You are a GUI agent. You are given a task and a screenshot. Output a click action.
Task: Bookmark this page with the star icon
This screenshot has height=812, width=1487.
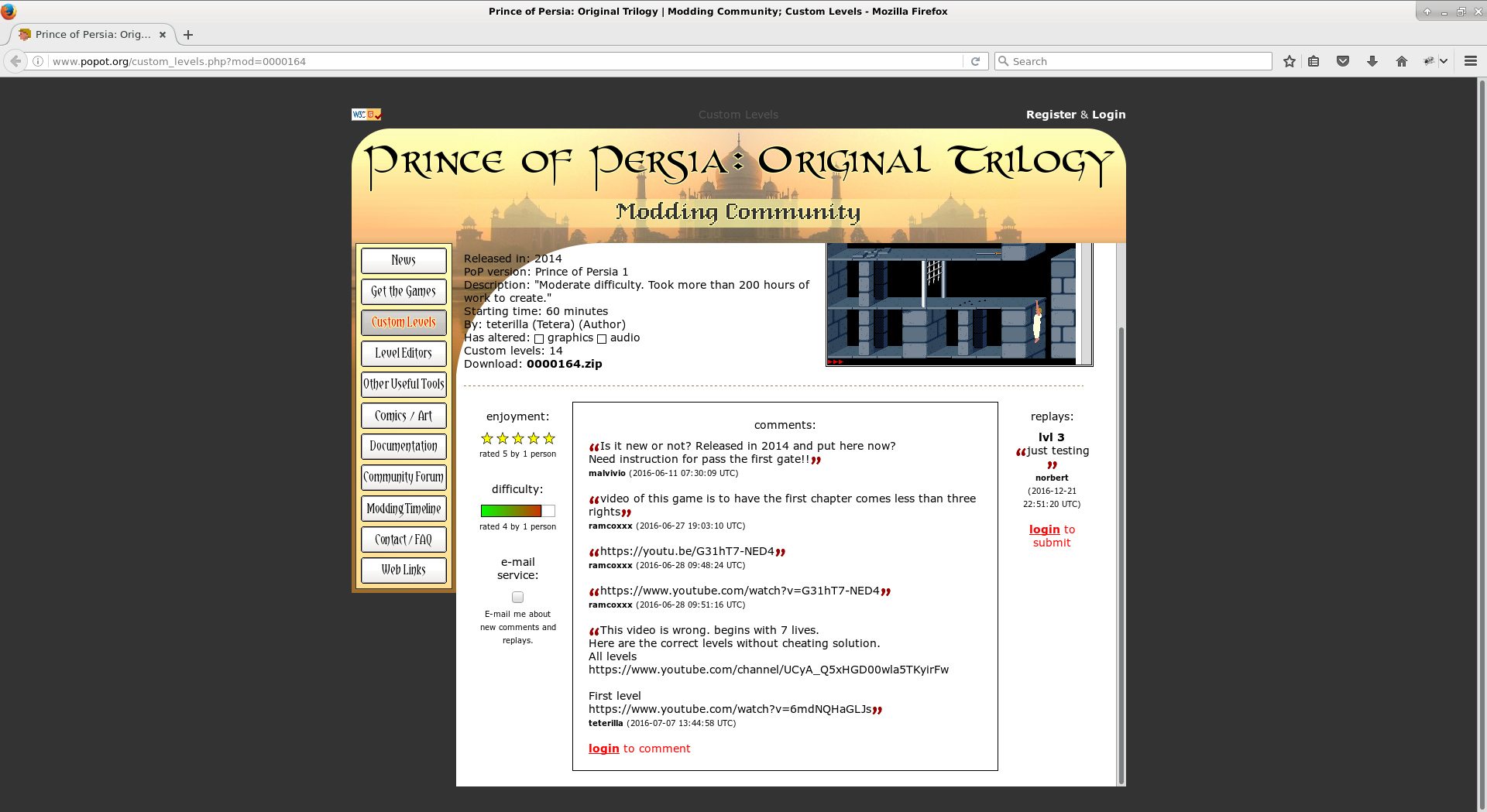[x=1289, y=61]
